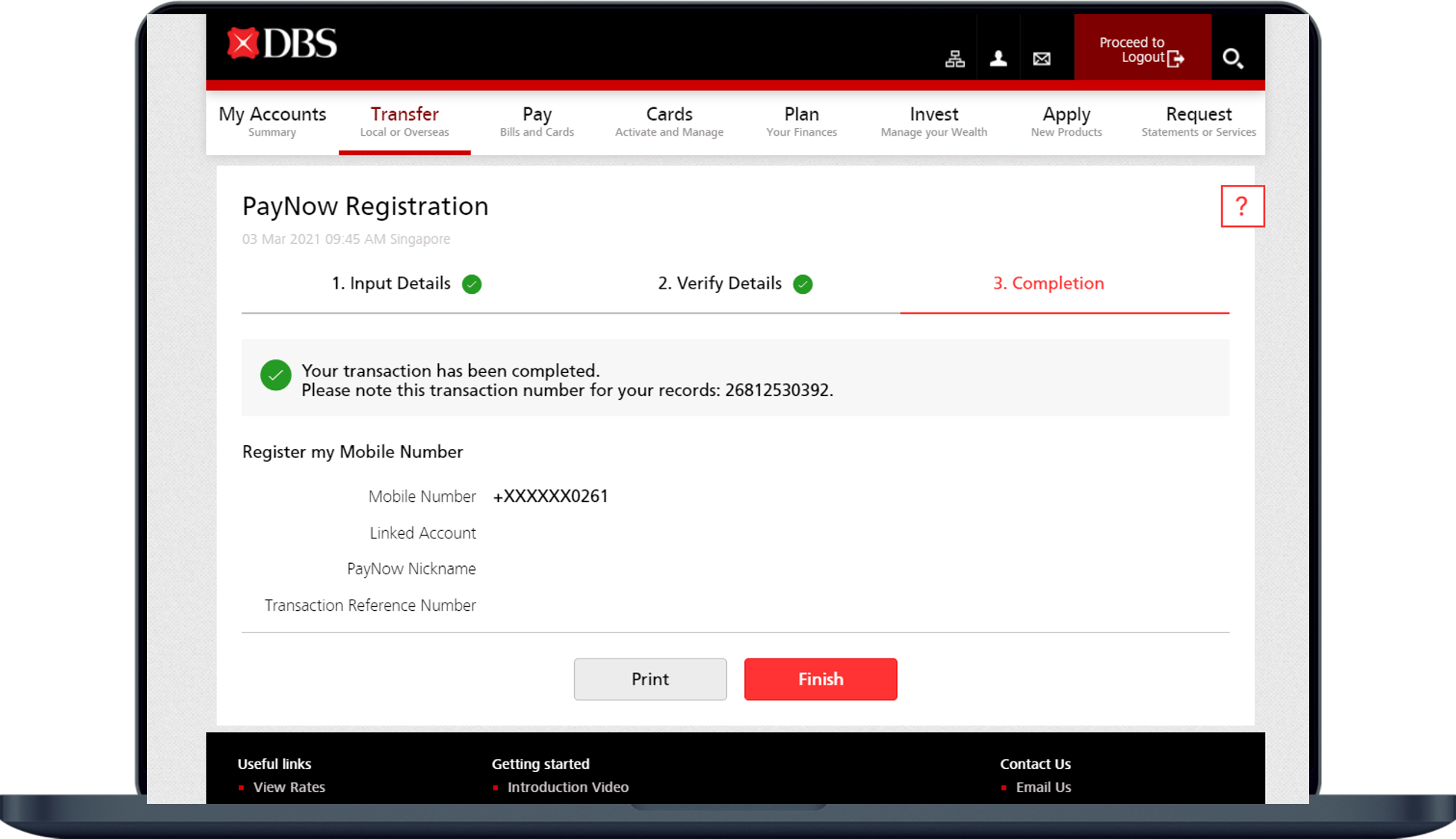Click the Print button
The width and height of the screenshot is (1456, 839).
[650, 679]
